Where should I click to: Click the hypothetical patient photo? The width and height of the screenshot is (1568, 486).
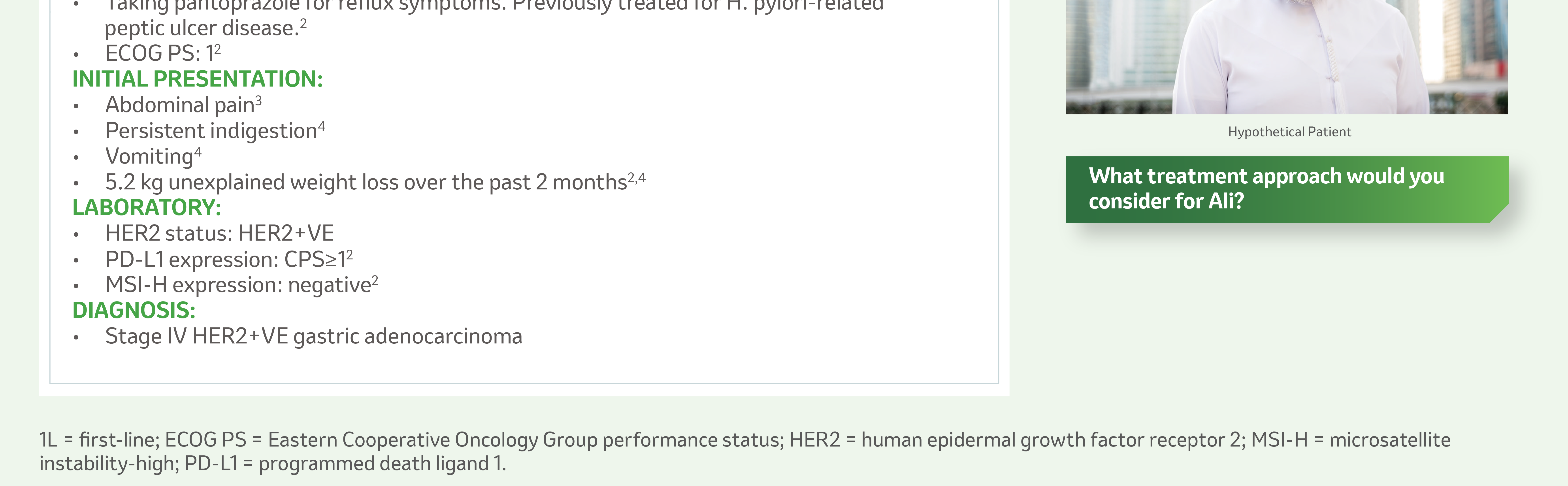(1287, 57)
